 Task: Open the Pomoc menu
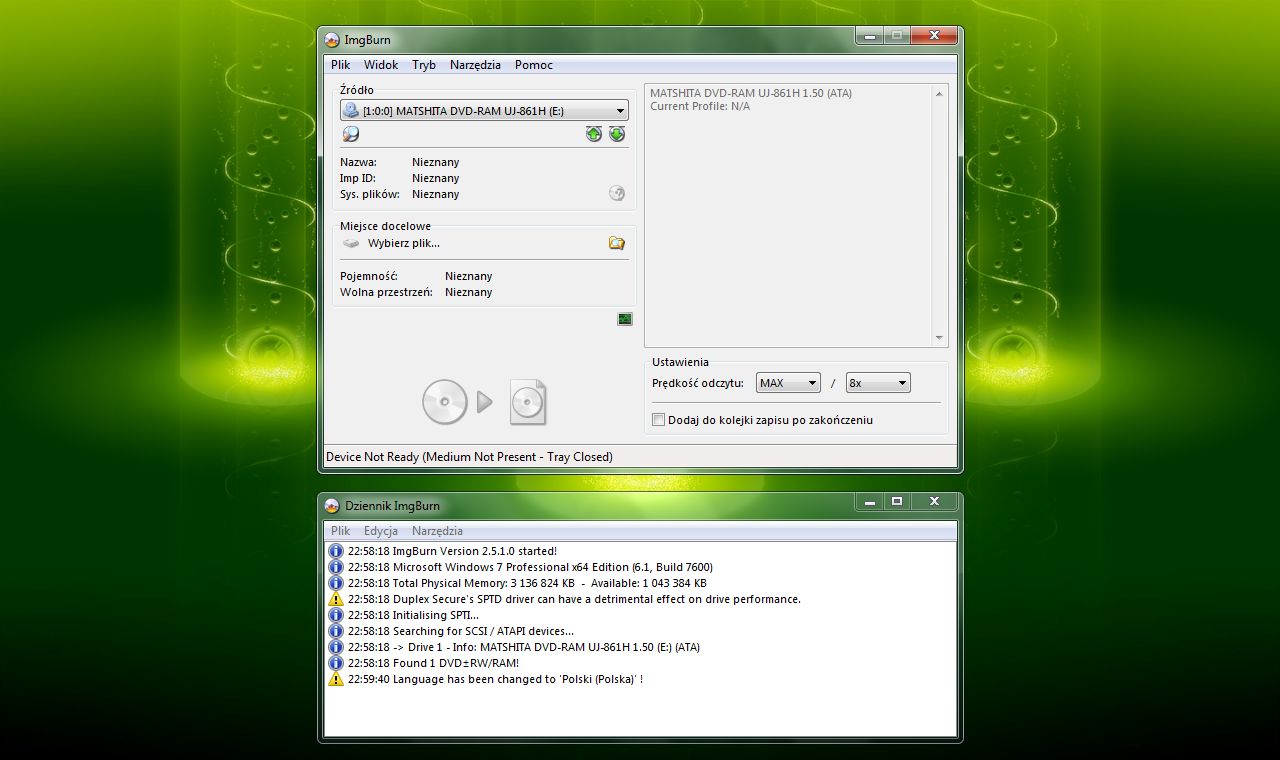(x=534, y=65)
